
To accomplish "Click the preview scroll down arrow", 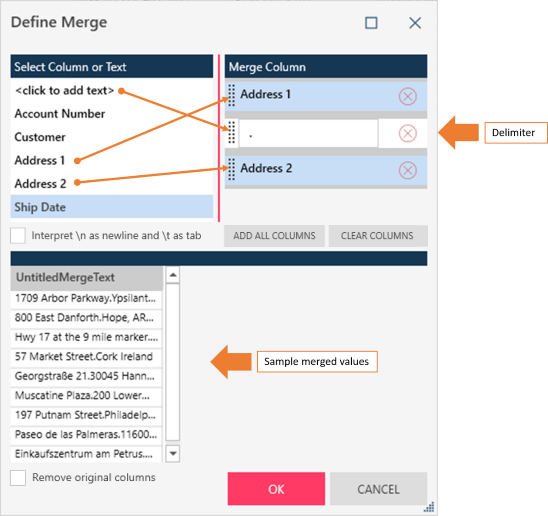I will tap(172, 454).
